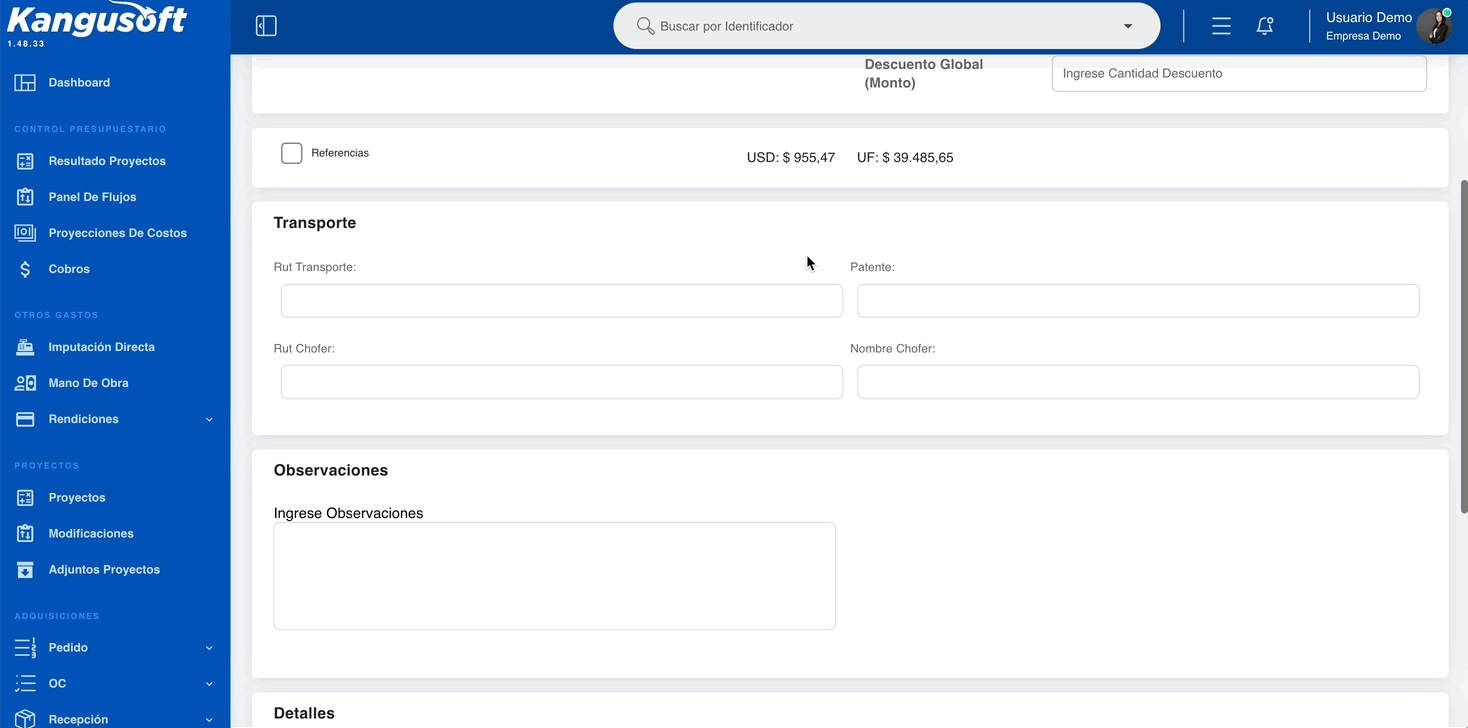Click the Adjuntos Proyectos icon
Viewport: 1468px width, 728px height.
(x=25, y=569)
